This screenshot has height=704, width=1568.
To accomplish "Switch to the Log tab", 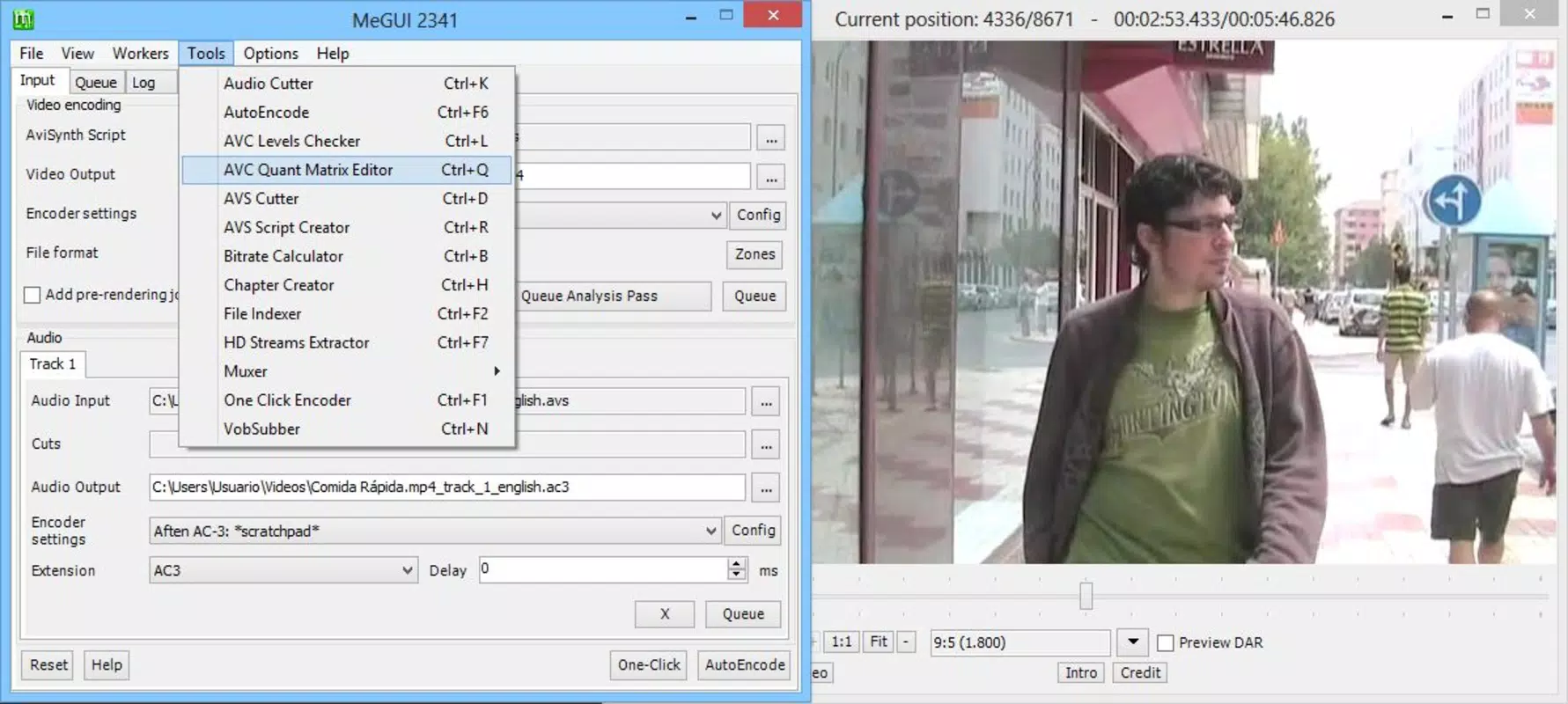I will coord(144,82).
